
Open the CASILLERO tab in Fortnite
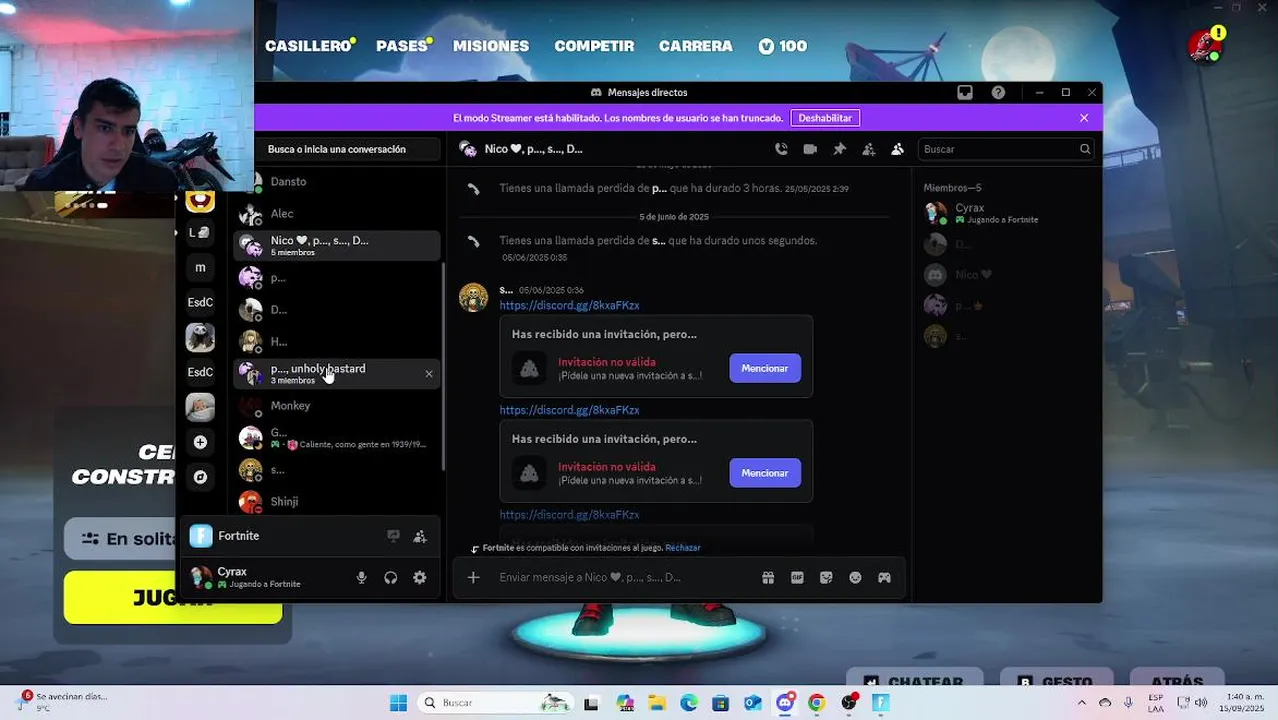308,46
